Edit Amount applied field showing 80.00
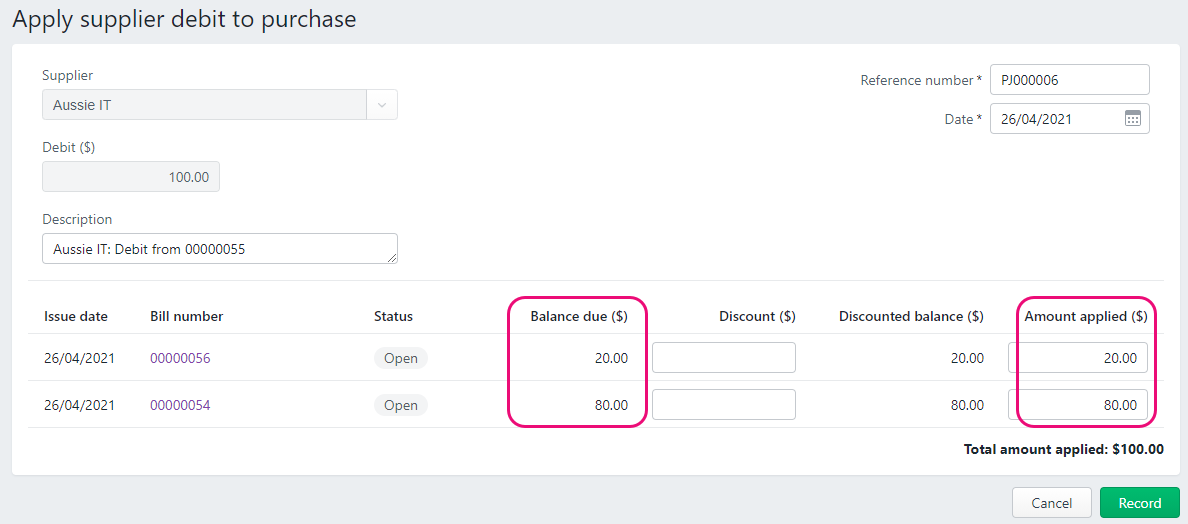This screenshot has width=1188, height=524. (1077, 404)
